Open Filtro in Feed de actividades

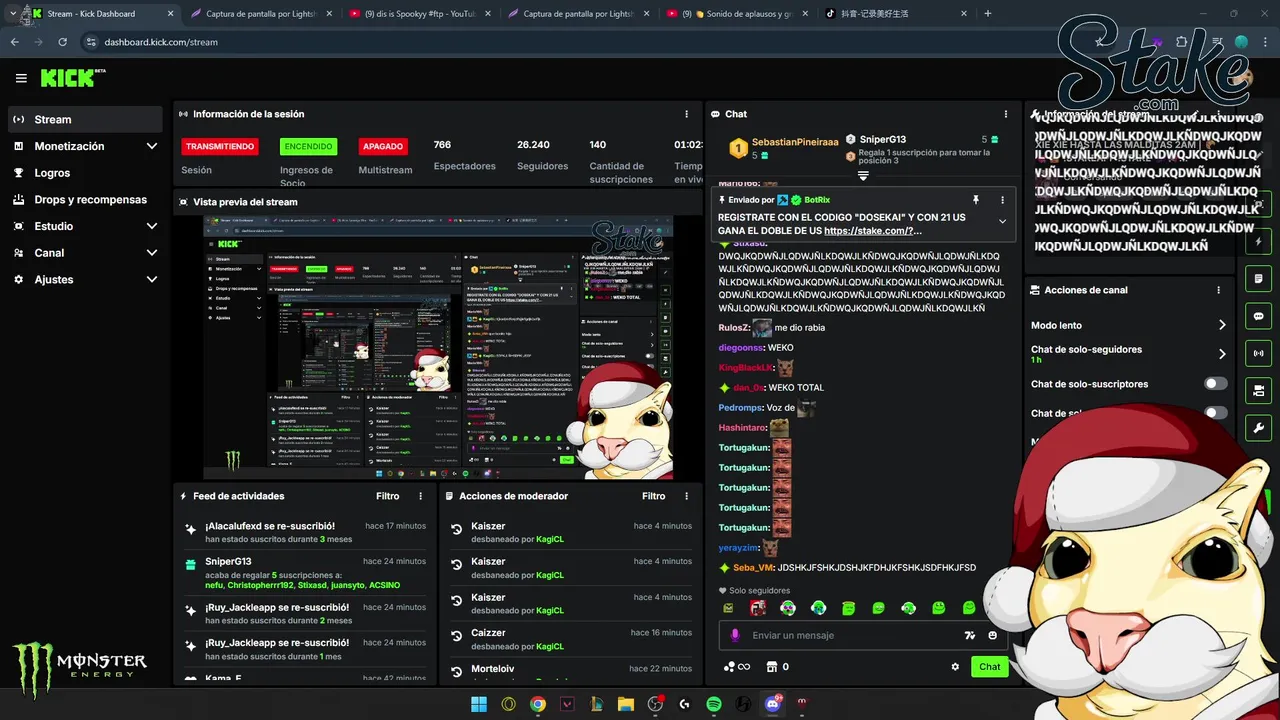coord(388,496)
